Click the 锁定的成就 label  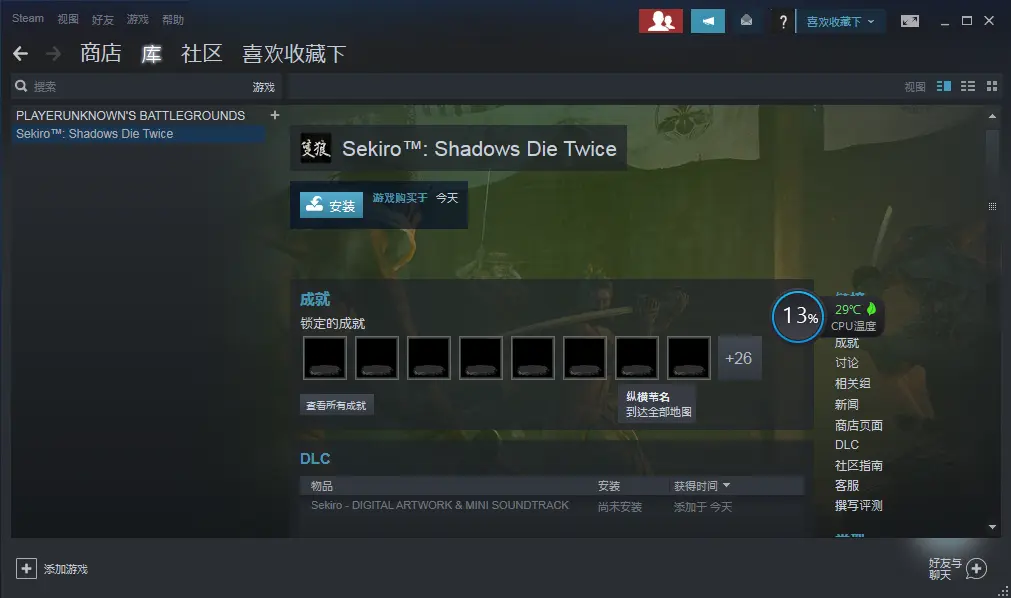tap(333, 323)
